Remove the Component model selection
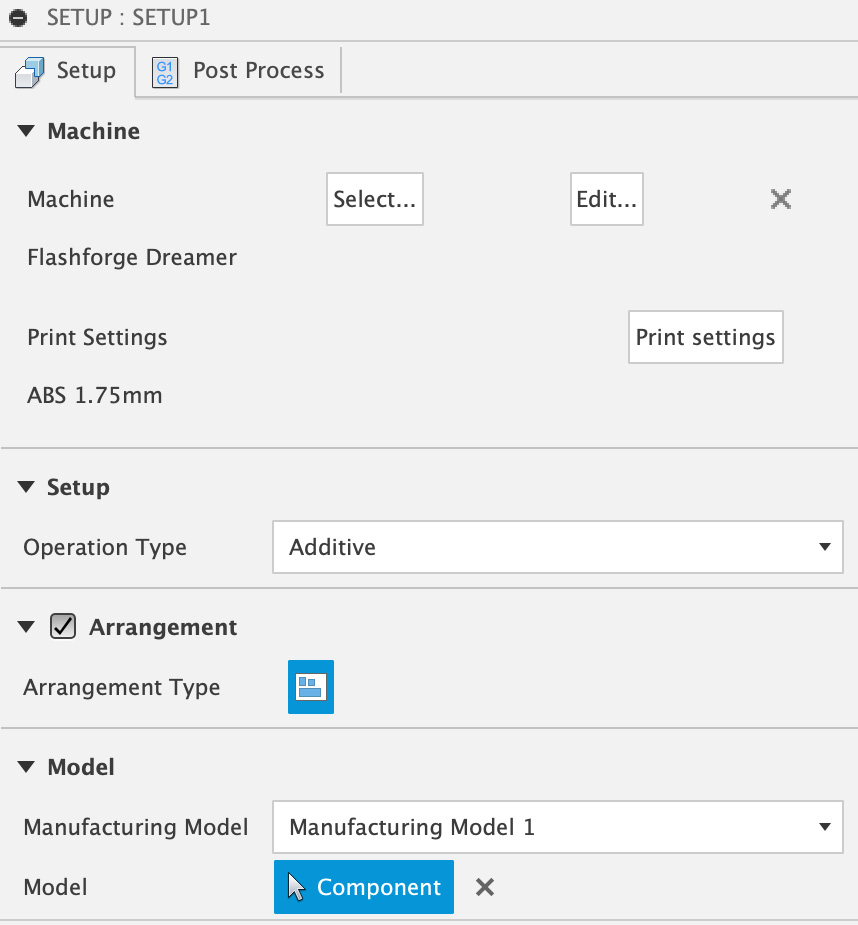858x925 pixels. coord(485,887)
